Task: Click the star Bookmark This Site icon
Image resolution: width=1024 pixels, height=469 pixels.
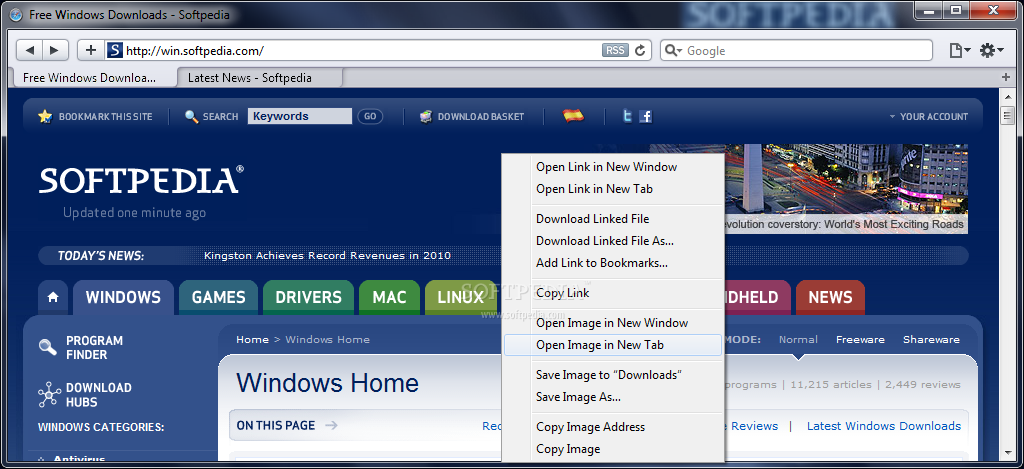Action: [x=45, y=116]
